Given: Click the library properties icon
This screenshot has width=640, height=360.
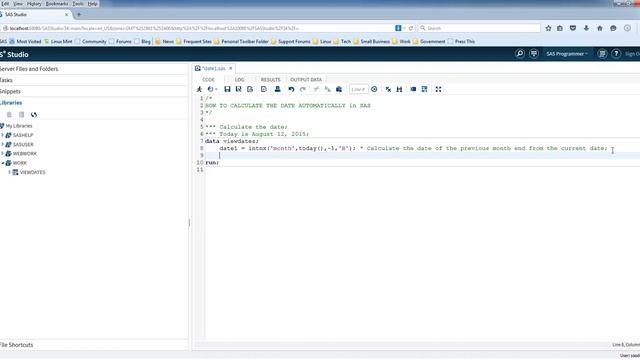Looking at the screenshot, I should coord(22,115).
